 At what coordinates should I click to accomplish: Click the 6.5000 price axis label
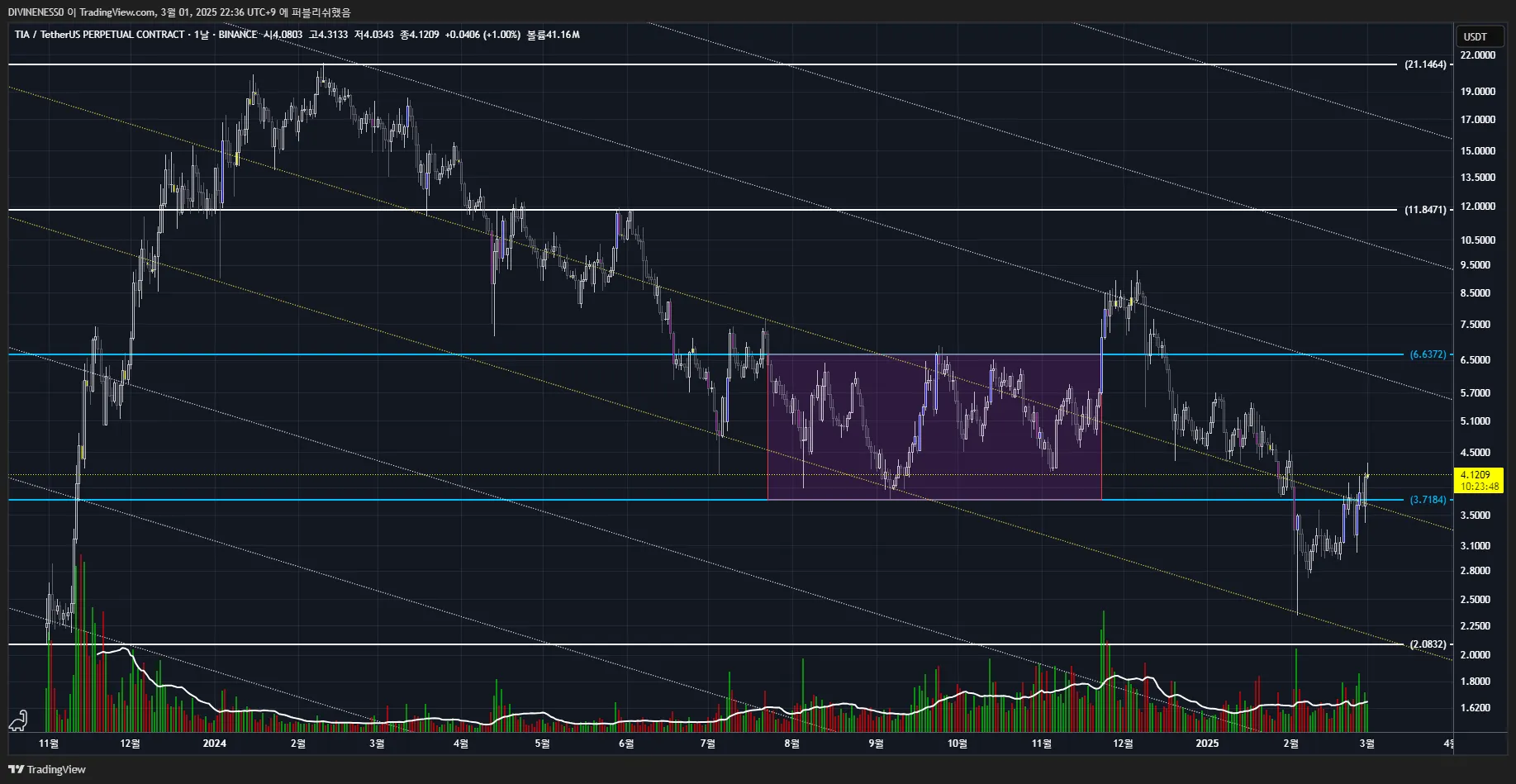(1476, 360)
